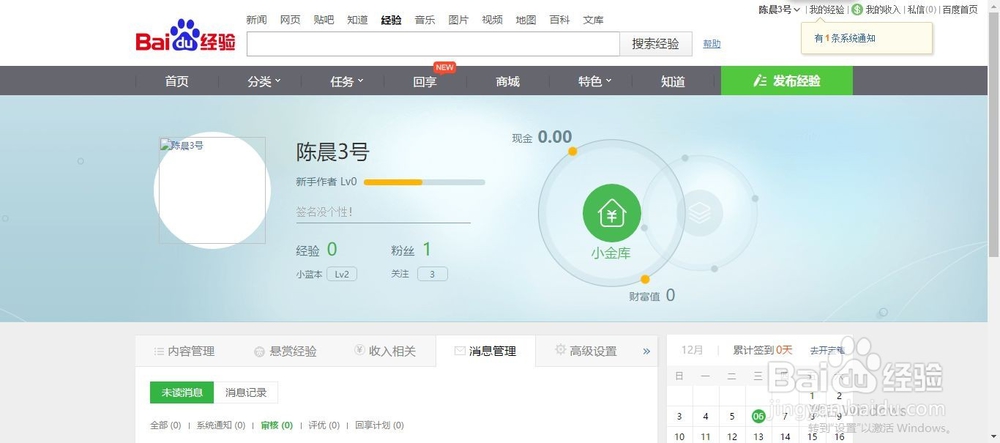This screenshot has height=443, width=1000.
Task: Open 贴吧 in top links
Action: pos(324,20)
